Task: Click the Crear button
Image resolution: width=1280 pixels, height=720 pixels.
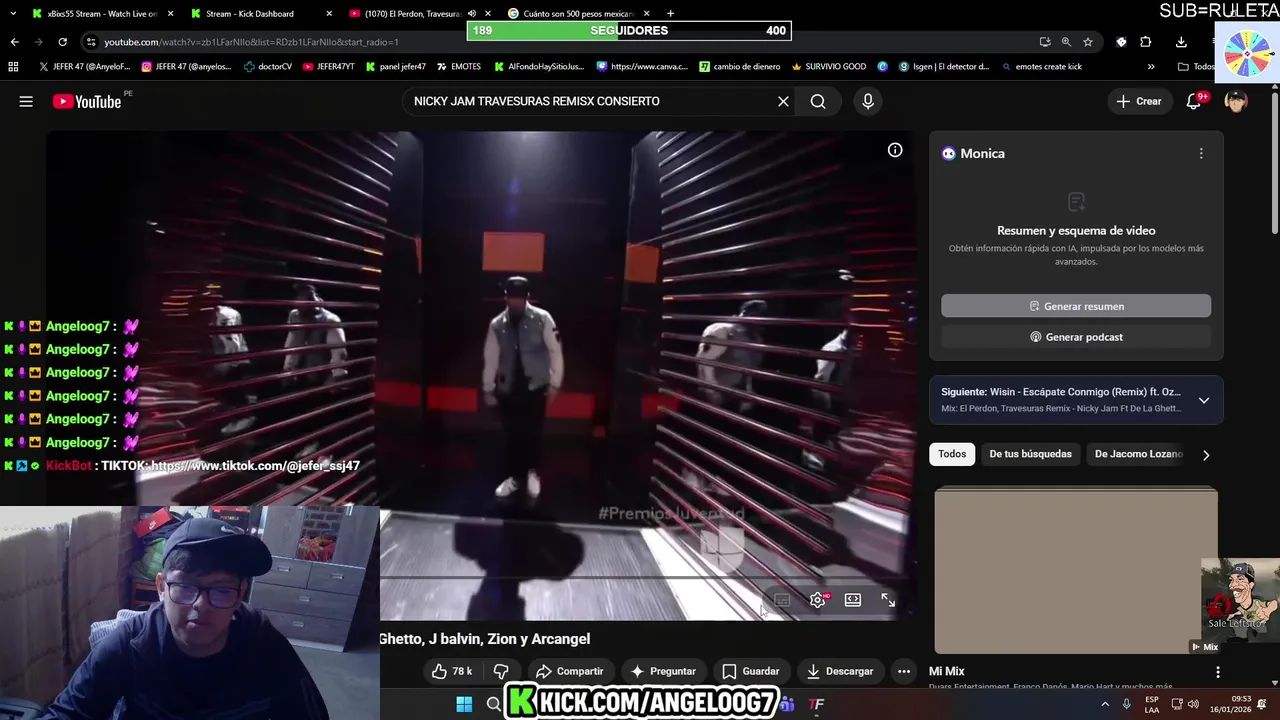Action: pyautogui.click(x=1139, y=101)
